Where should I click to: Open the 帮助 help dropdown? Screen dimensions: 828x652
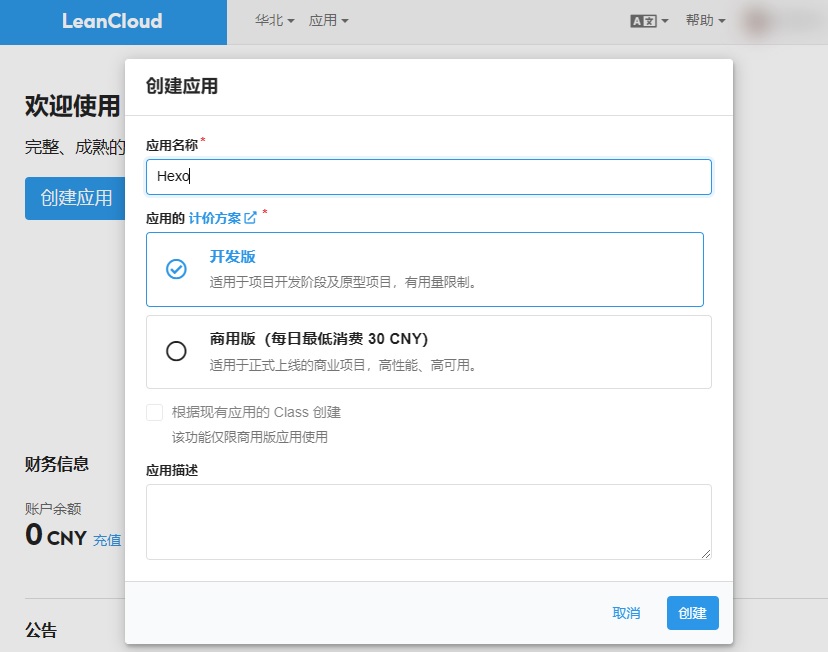pos(705,21)
